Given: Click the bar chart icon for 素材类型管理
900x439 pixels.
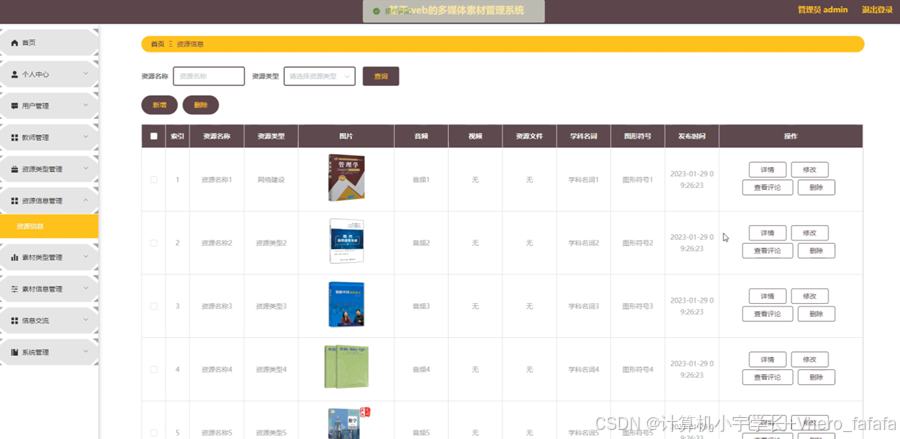Looking at the screenshot, I should point(15,258).
